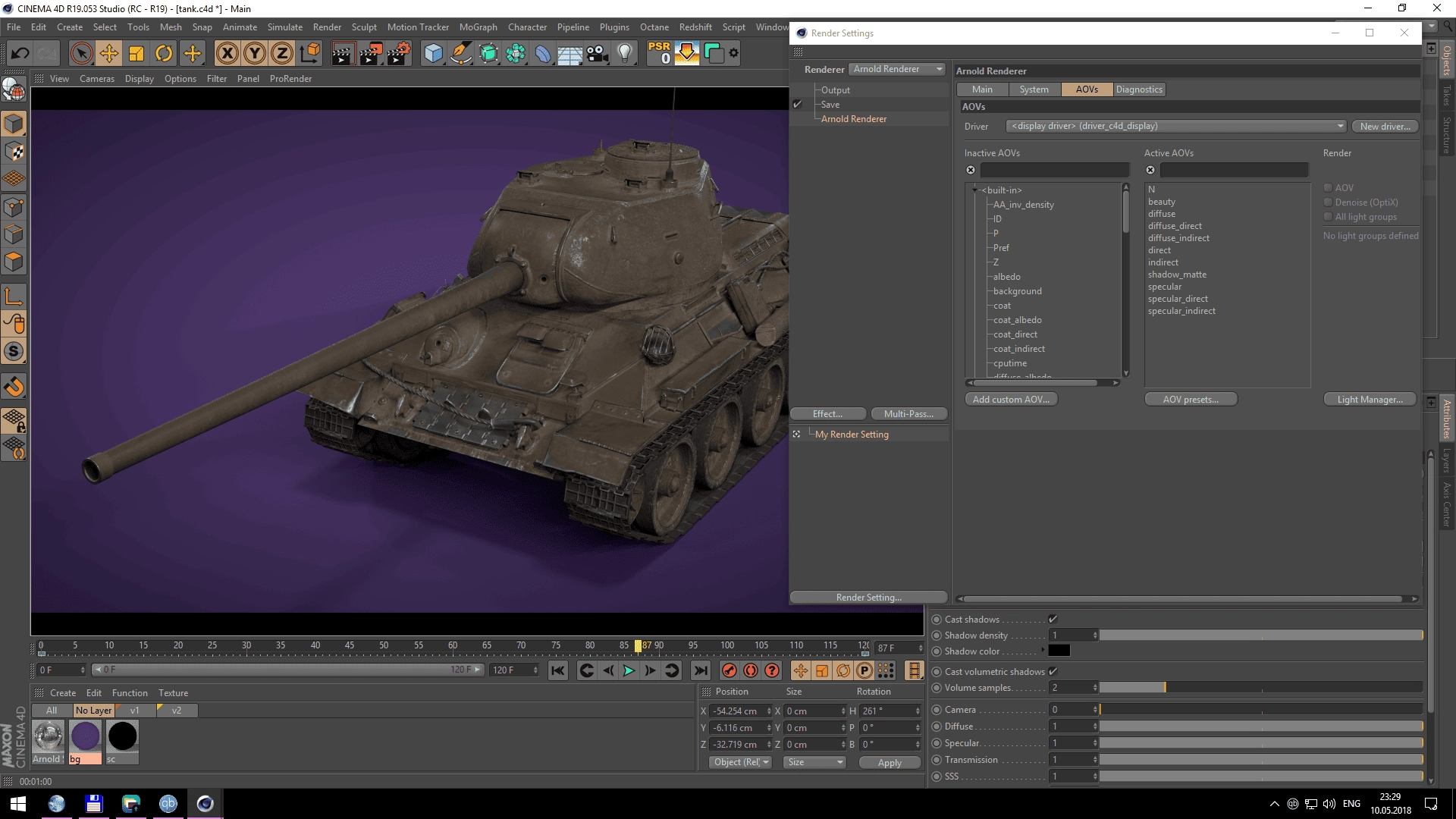Open Spline Pen tool

[460, 53]
